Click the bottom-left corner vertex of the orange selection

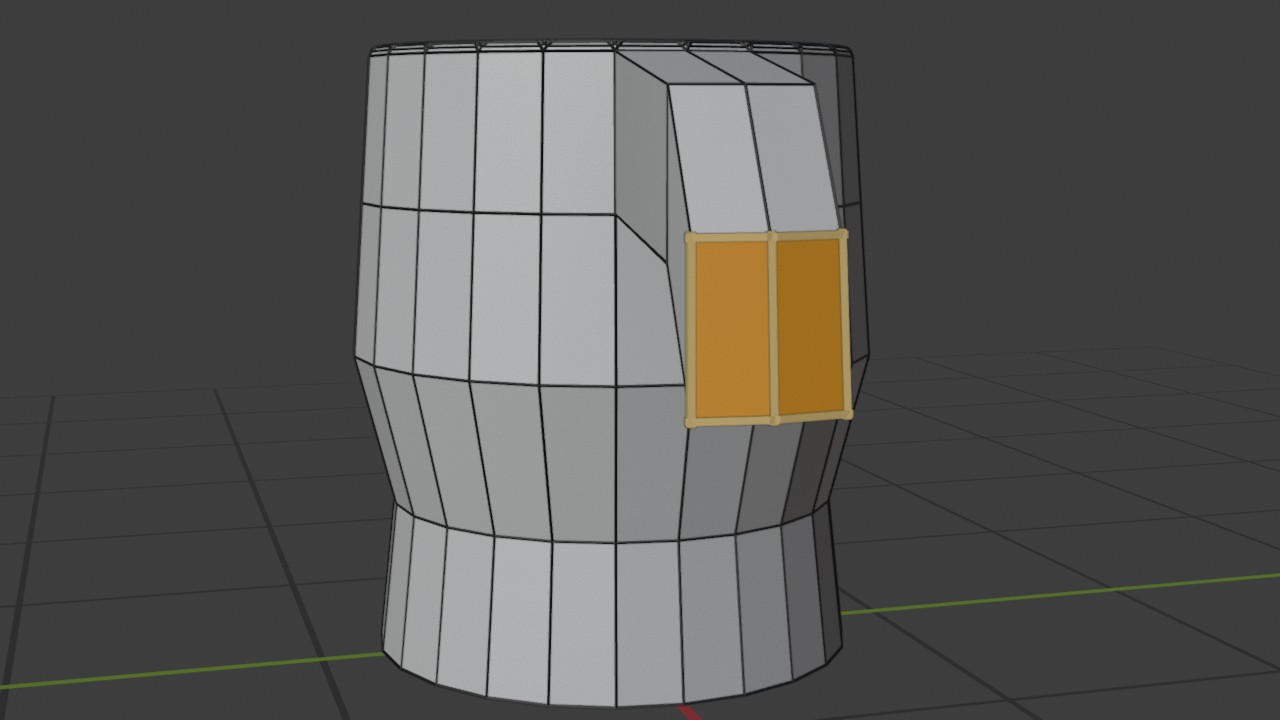(x=691, y=422)
